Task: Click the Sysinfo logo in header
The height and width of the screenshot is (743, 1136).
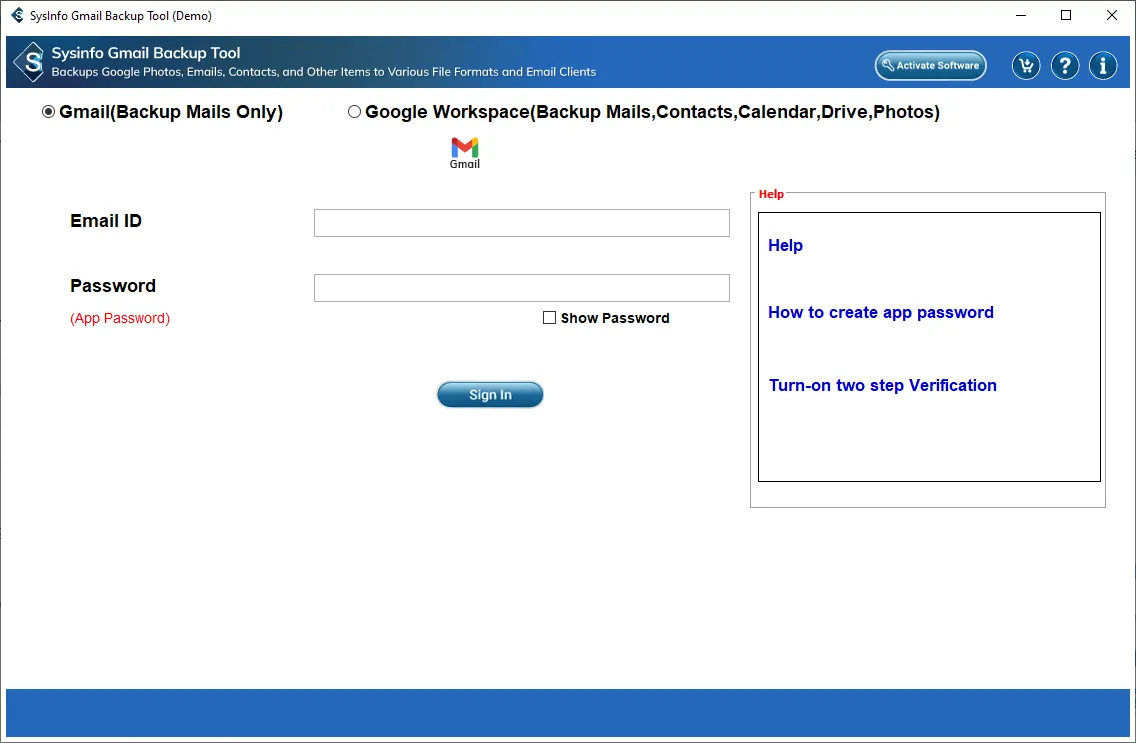Action: click(30, 62)
